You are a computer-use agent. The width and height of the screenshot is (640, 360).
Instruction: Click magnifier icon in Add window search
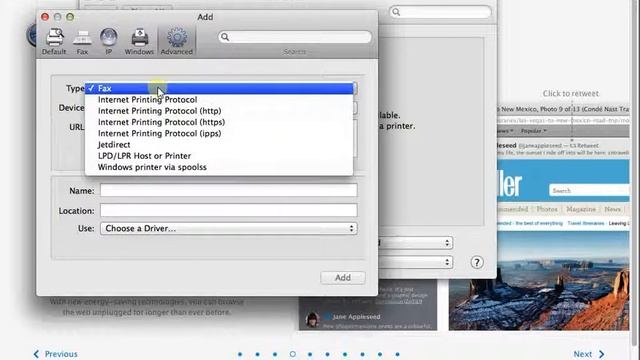click(x=225, y=37)
